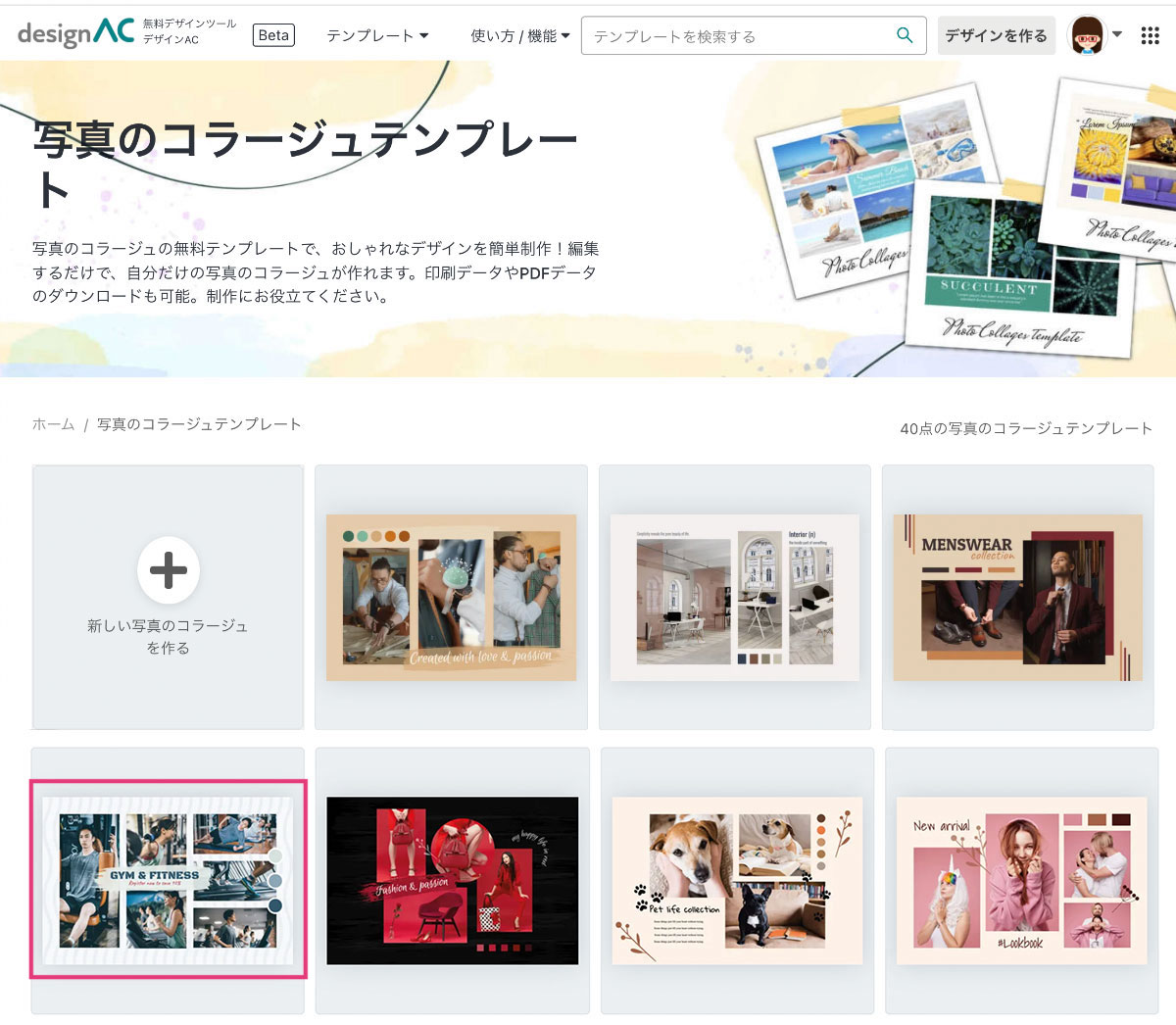Click the Beta badge next to the logo
This screenshot has width=1176, height=1025.
tap(273, 34)
